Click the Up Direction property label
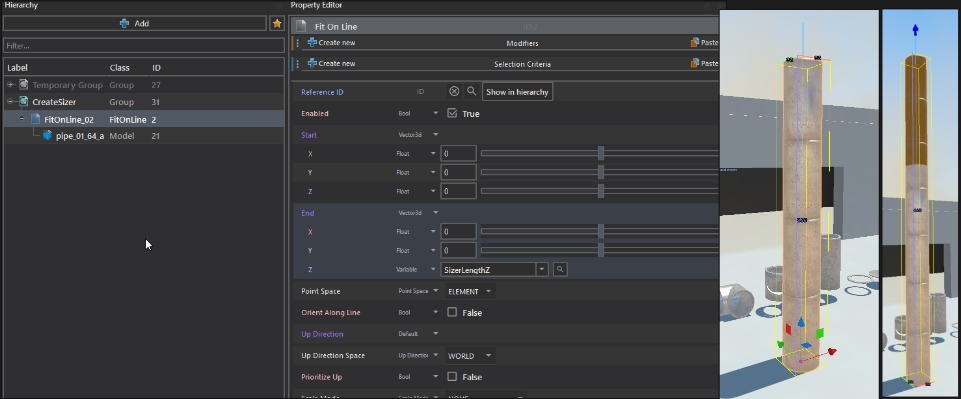Viewport: 961px width, 399px height. tap(322, 334)
